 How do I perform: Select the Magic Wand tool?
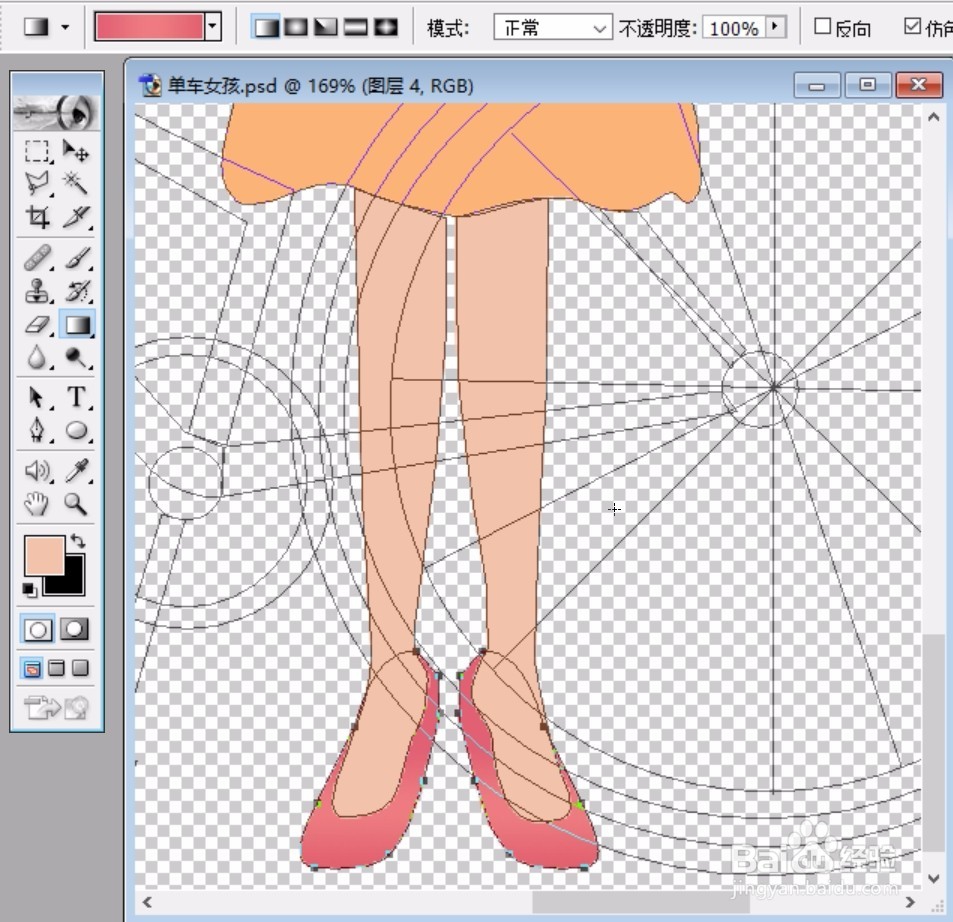[x=76, y=183]
